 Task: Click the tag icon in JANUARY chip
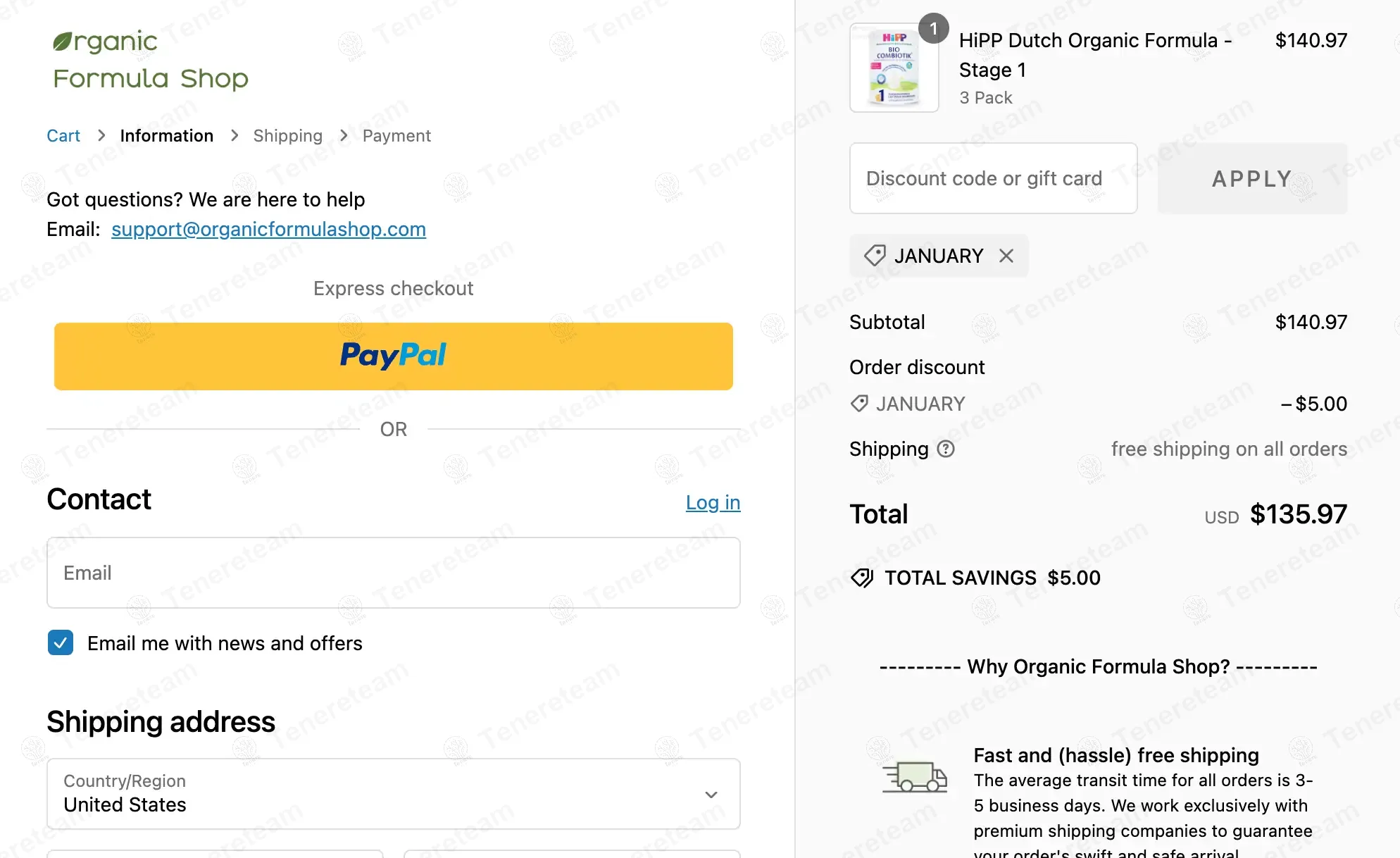point(875,256)
